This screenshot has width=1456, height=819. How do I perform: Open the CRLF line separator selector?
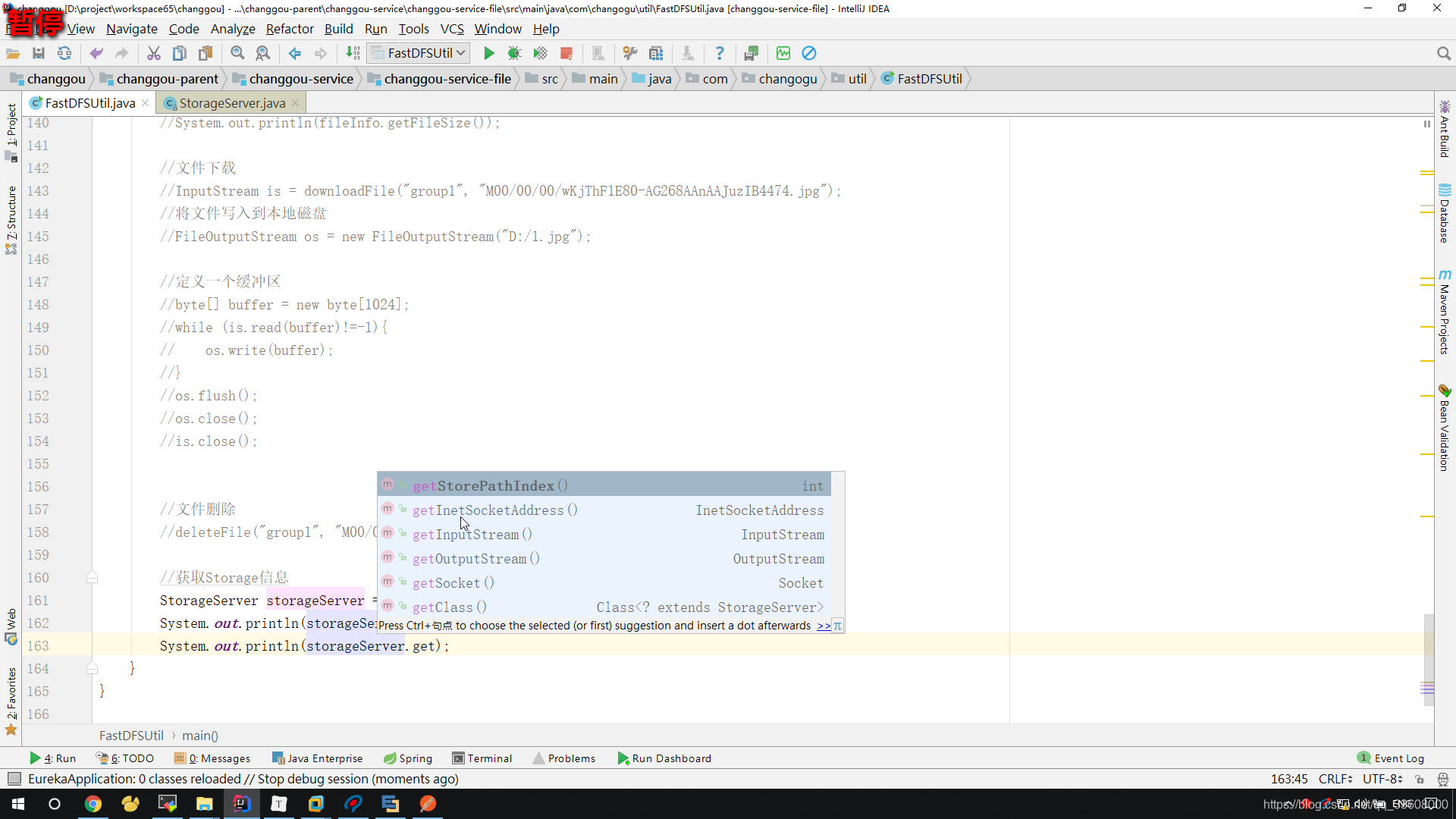pyautogui.click(x=1335, y=779)
